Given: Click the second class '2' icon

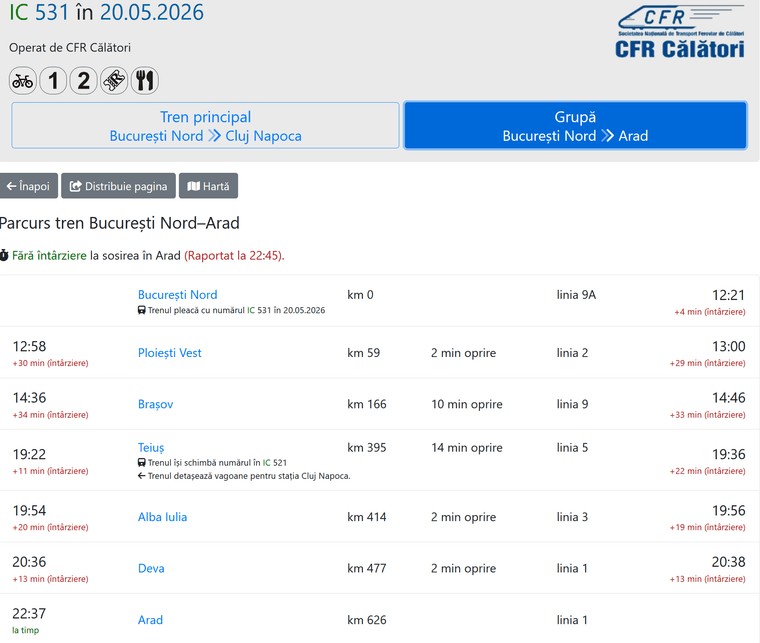Looking at the screenshot, I should 84,80.
